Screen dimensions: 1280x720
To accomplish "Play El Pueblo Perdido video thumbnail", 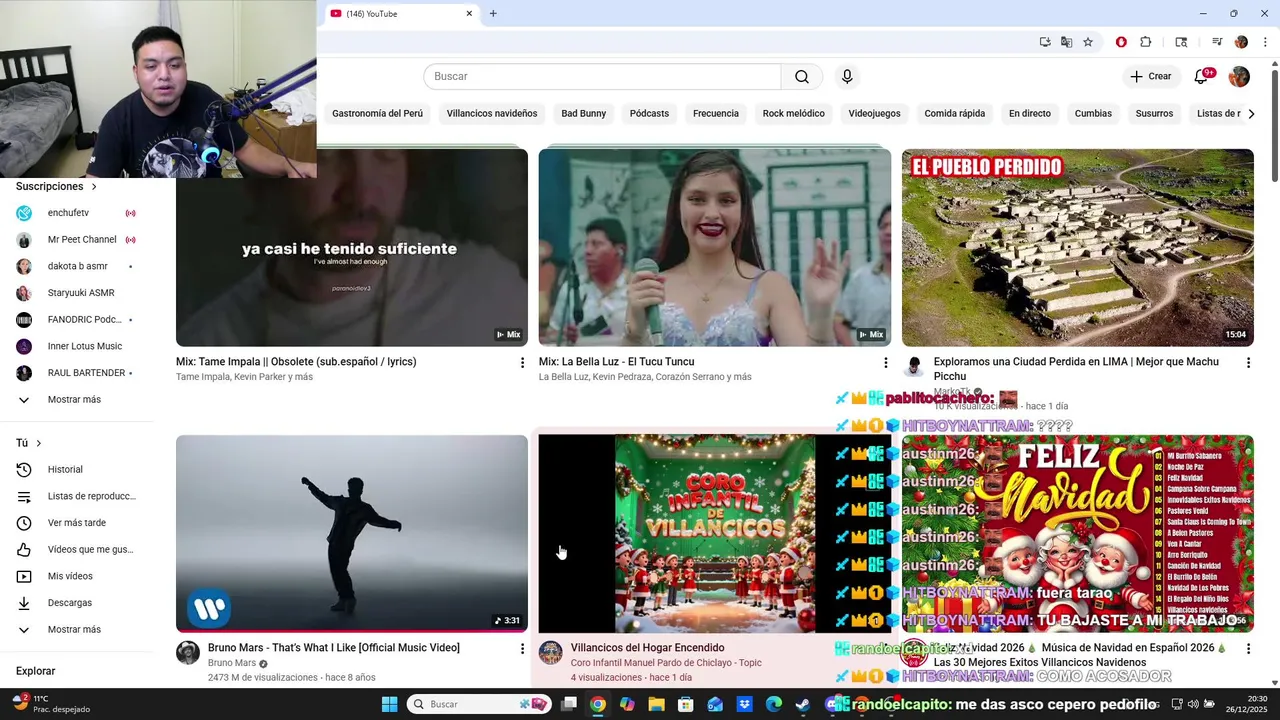I will click(x=1078, y=248).
